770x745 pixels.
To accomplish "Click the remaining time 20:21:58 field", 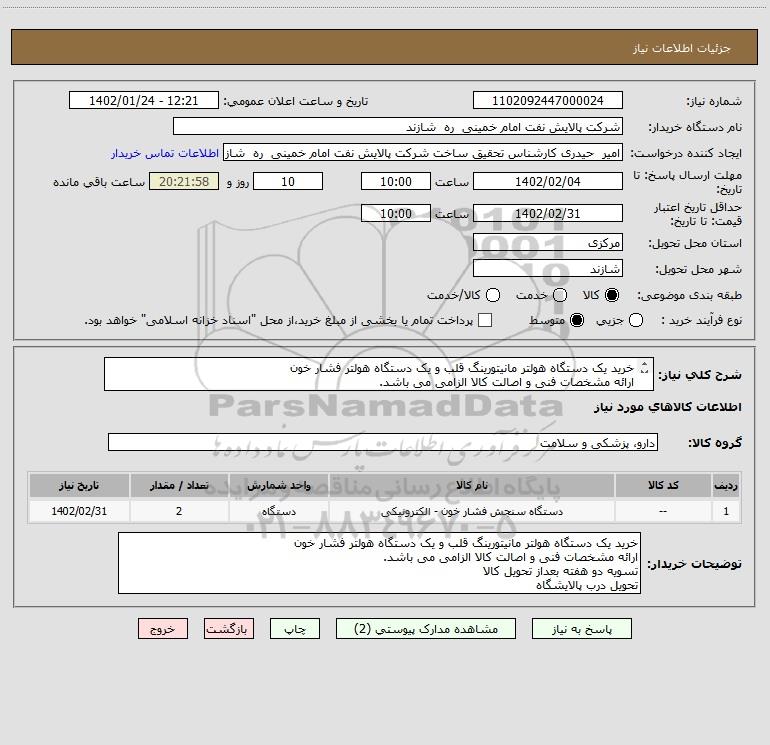I will point(184,181).
